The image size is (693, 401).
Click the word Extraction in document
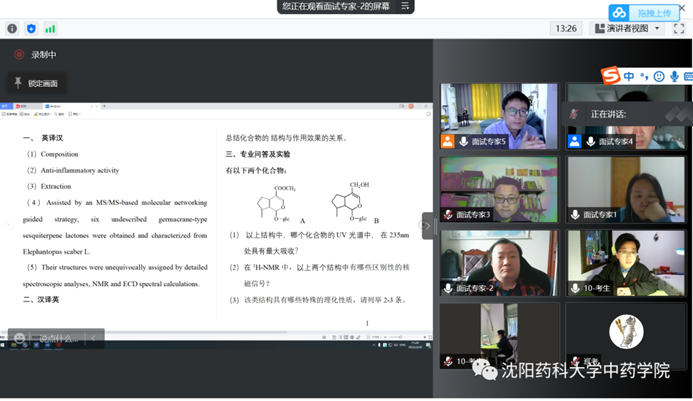pos(56,186)
